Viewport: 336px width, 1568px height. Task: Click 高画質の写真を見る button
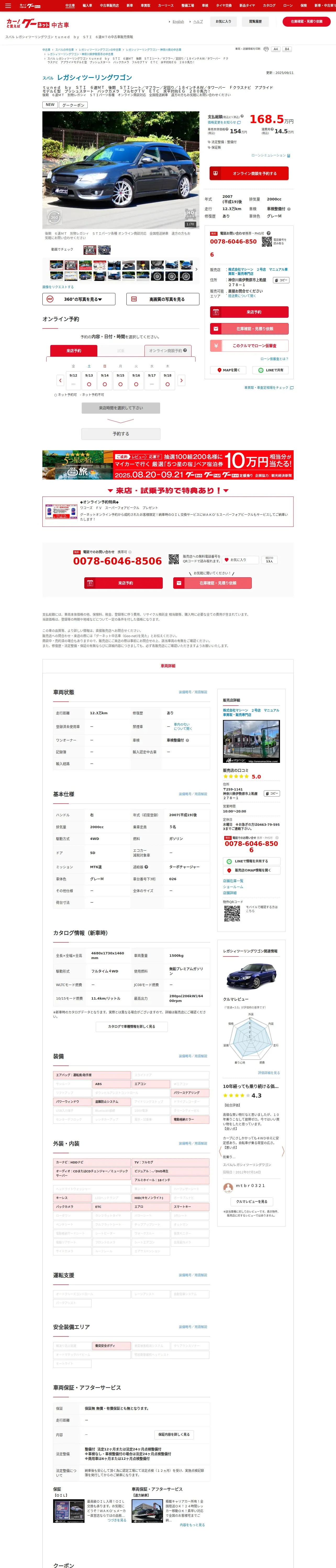pos(162,299)
